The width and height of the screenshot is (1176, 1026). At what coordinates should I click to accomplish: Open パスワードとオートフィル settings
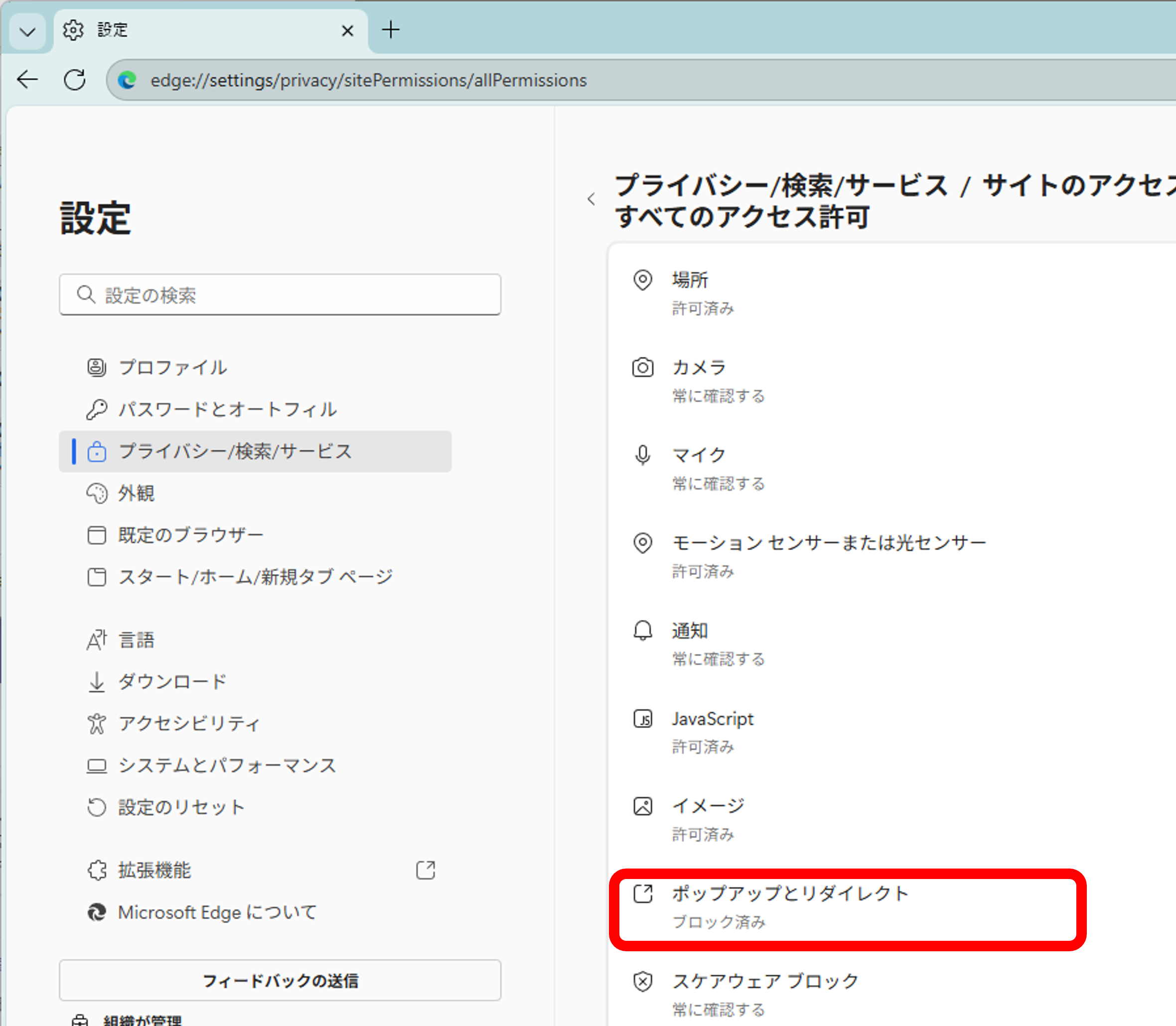(227, 410)
